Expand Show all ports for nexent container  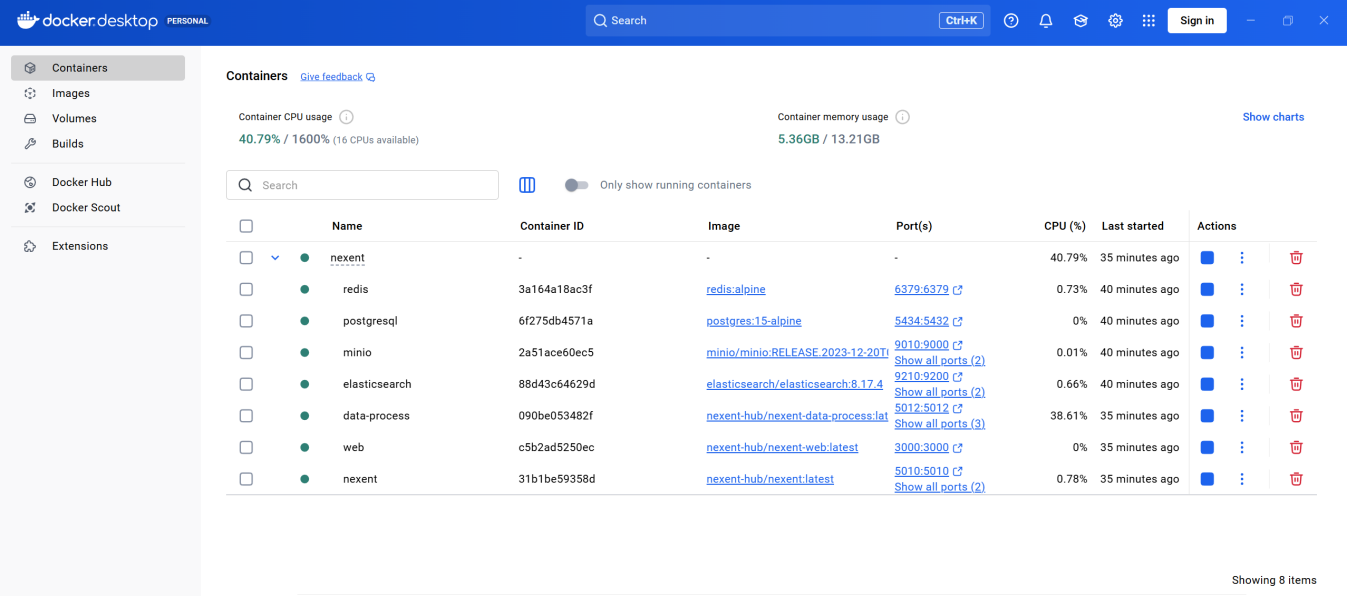pyautogui.click(x=939, y=487)
